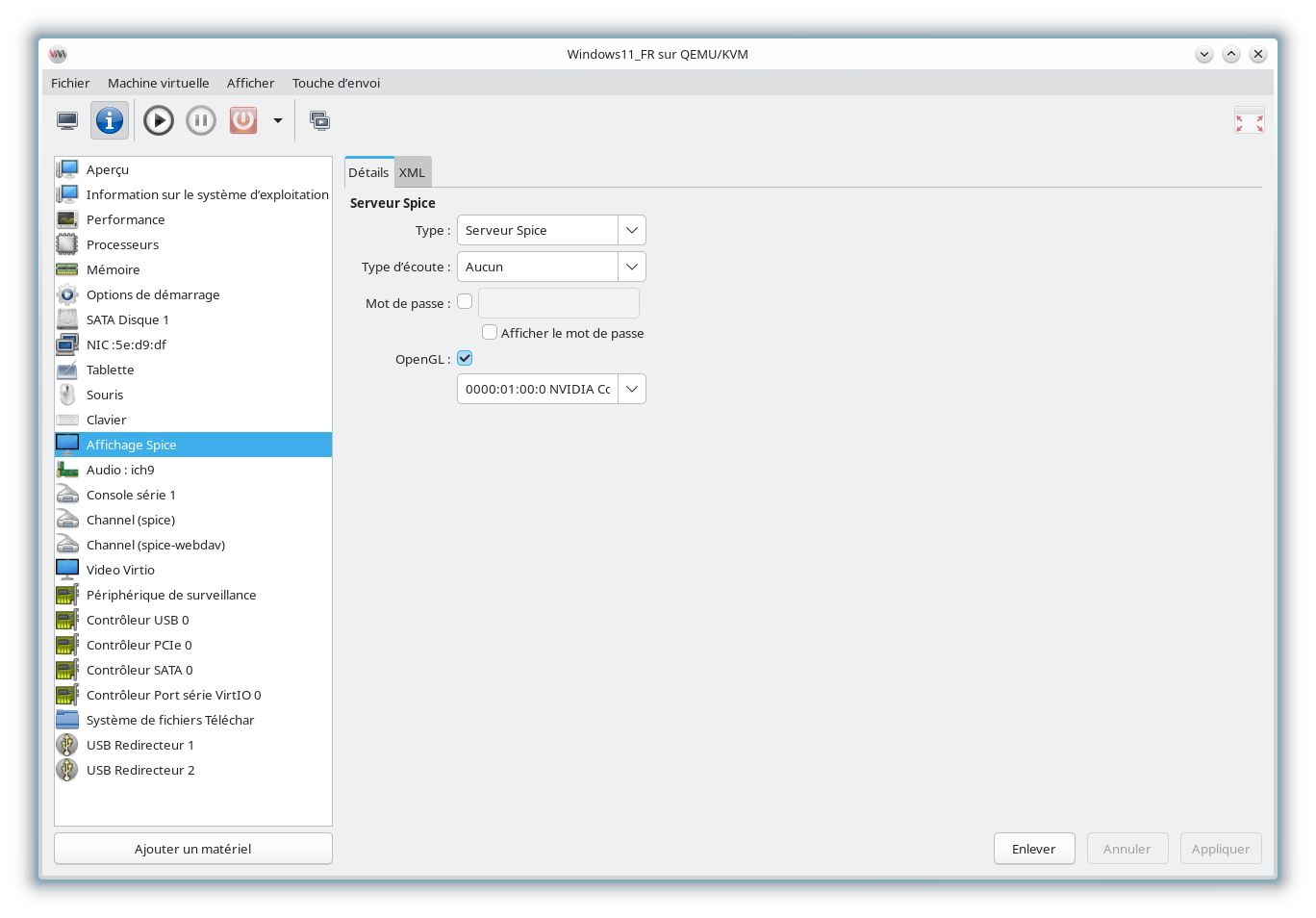Click the virt-manager app icon in title bar
The image size is (1316, 918).
point(58,55)
